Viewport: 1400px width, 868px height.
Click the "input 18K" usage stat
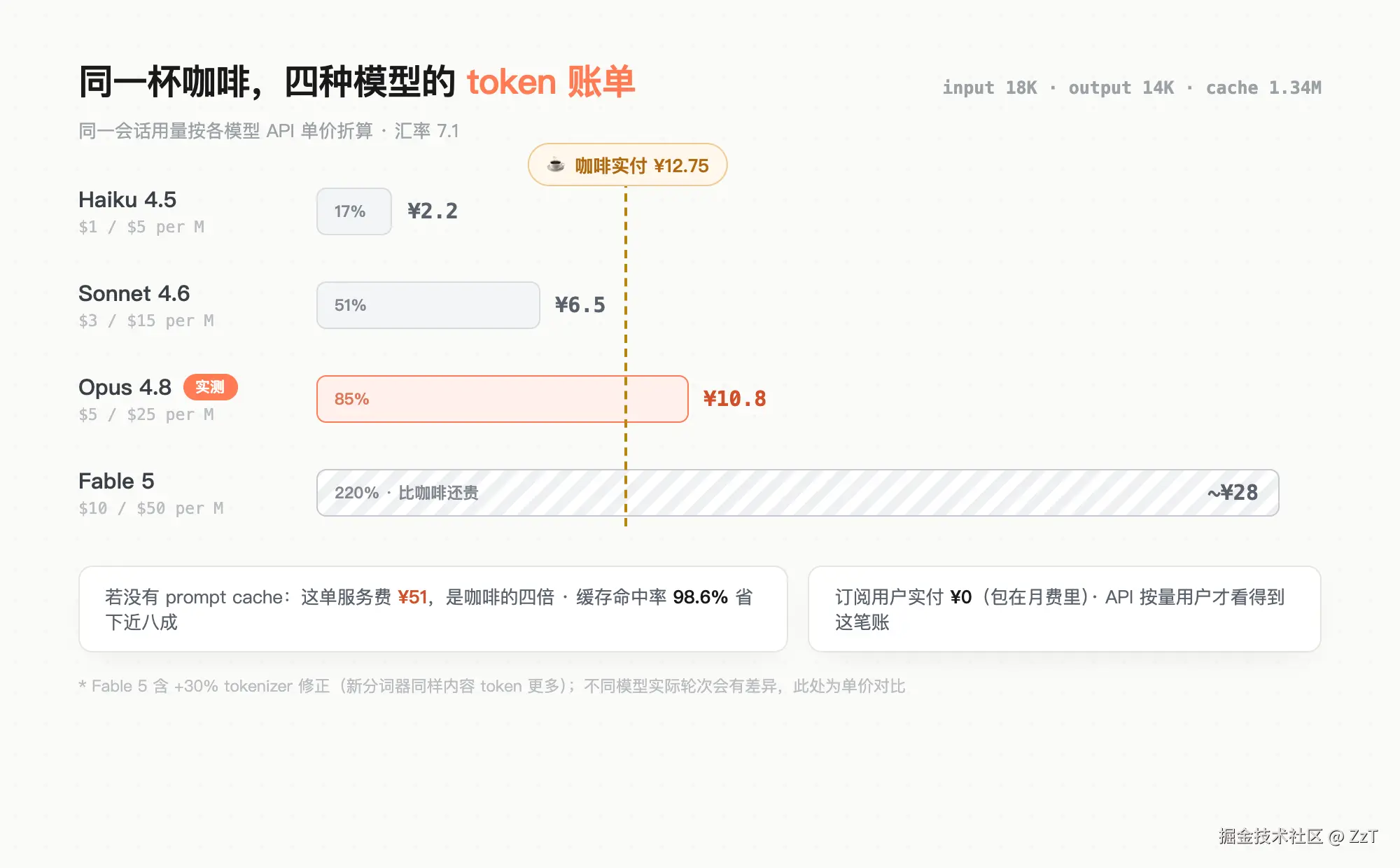click(x=990, y=87)
